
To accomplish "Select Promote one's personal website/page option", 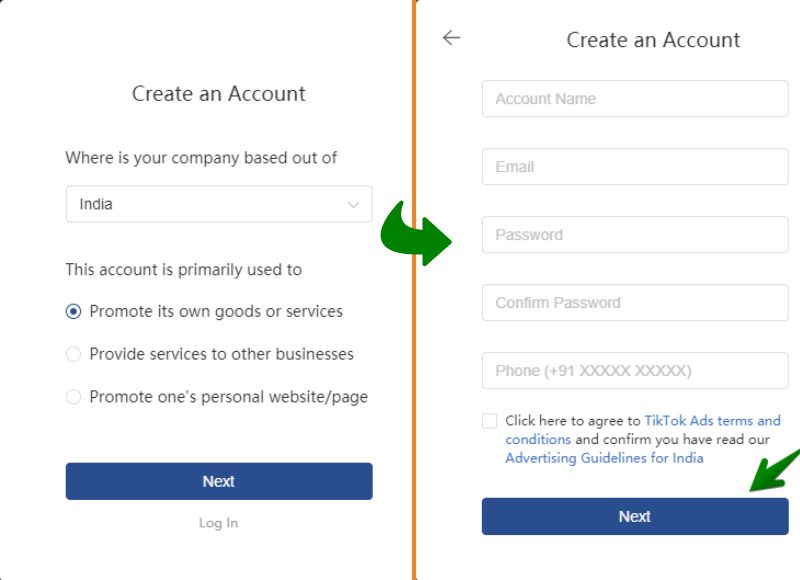I will click(x=73, y=397).
